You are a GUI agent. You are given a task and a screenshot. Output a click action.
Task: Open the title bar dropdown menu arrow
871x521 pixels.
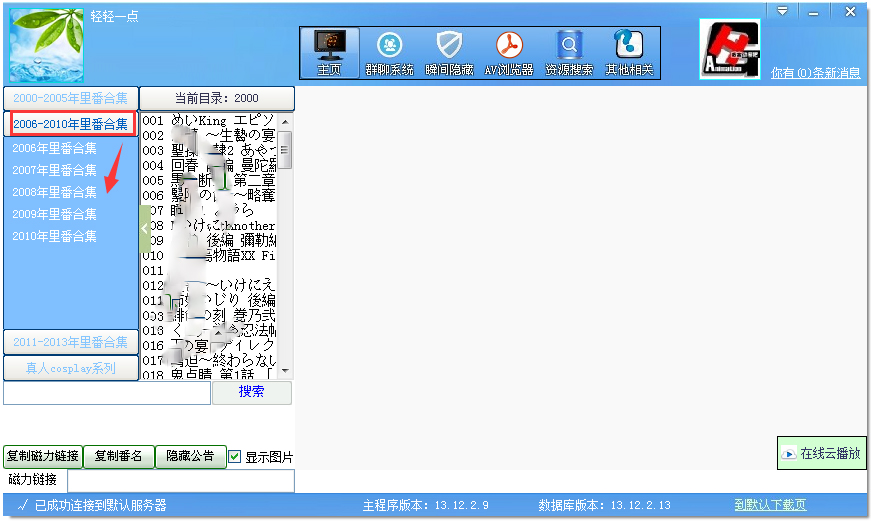click(x=782, y=11)
